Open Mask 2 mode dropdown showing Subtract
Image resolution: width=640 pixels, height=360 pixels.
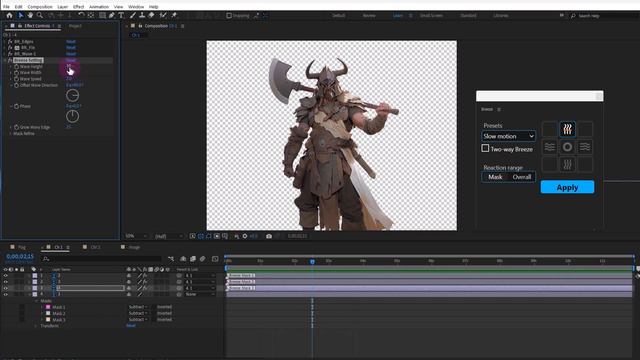(x=138, y=313)
